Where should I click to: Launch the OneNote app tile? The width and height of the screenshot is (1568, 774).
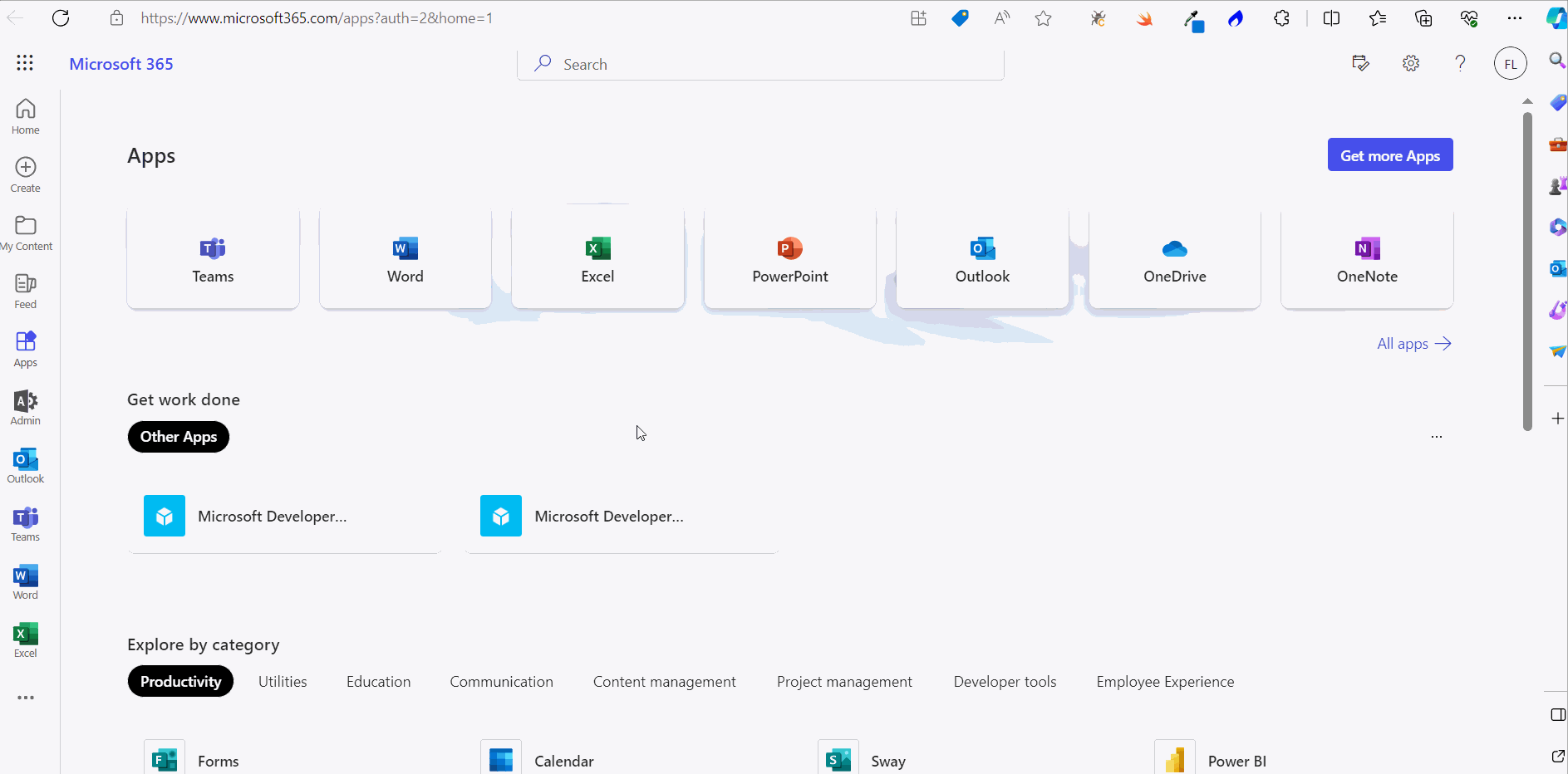tap(1367, 259)
